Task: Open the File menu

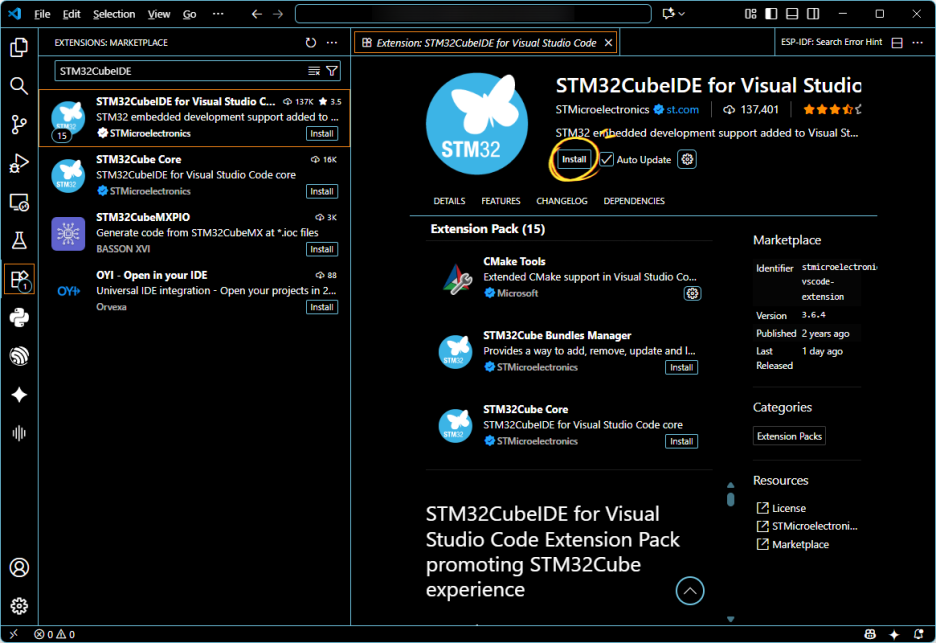Action: pyautogui.click(x=42, y=14)
